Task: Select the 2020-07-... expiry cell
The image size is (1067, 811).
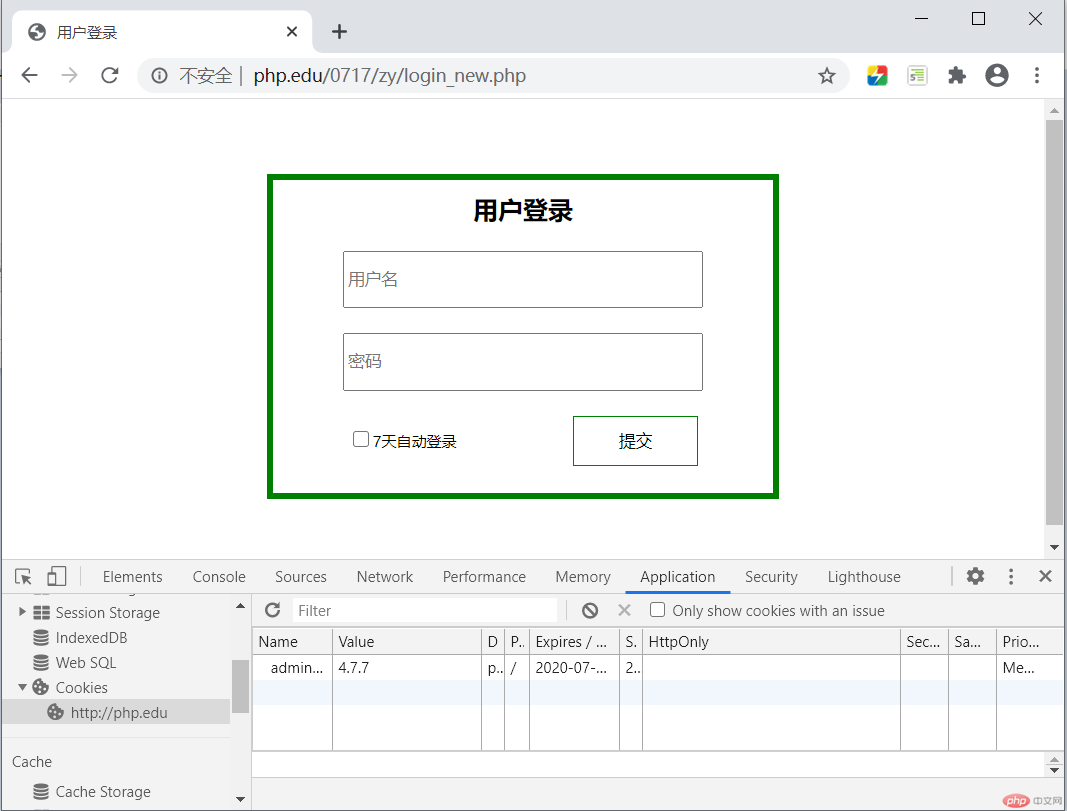Action: [574, 667]
